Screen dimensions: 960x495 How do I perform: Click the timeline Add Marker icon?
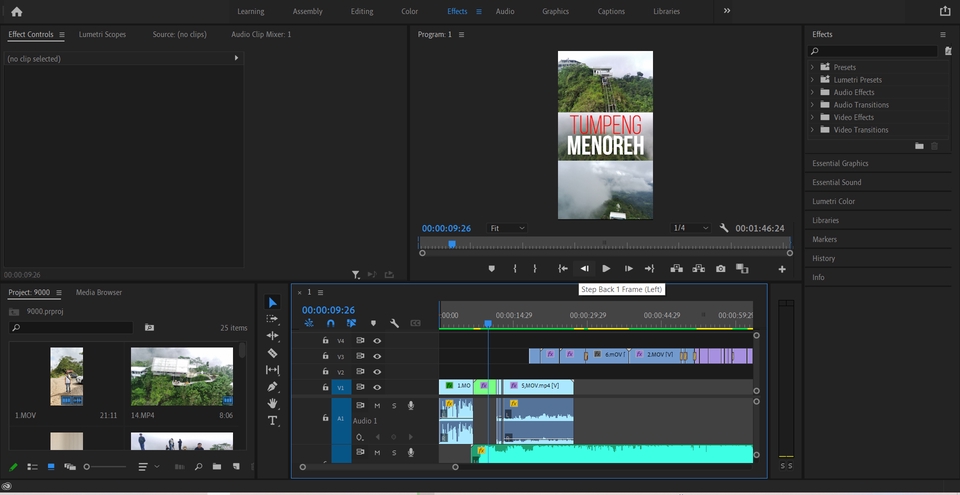373,323
